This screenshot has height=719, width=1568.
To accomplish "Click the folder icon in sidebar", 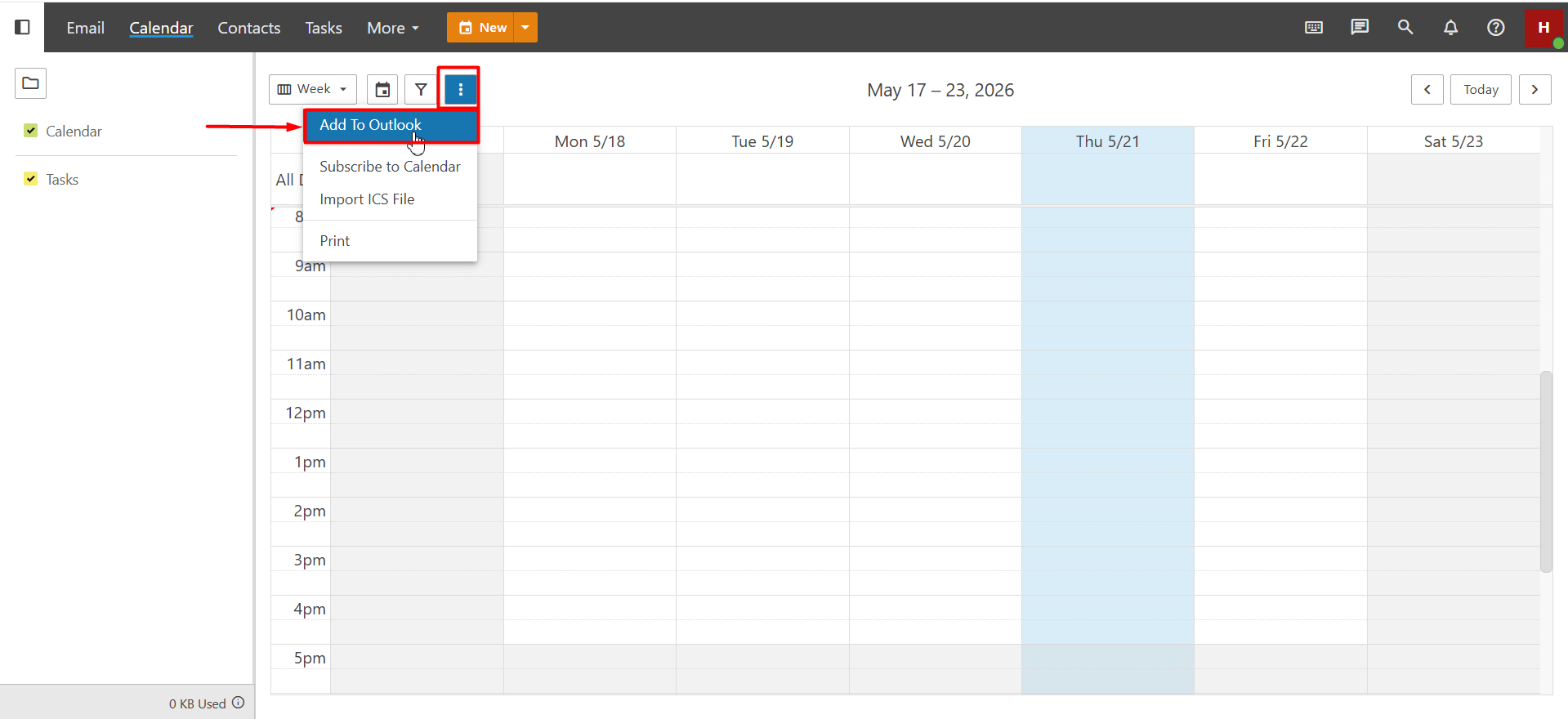I will coord(30,83).
